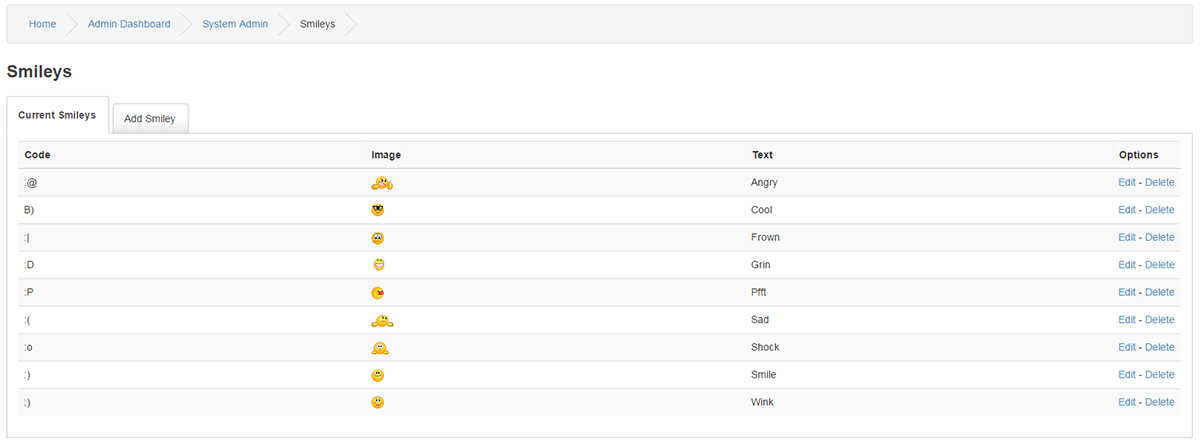The height and width of the screenshot is (446, 1200).
Task: Delete the Angry smiley
Action: [1160, 182]
